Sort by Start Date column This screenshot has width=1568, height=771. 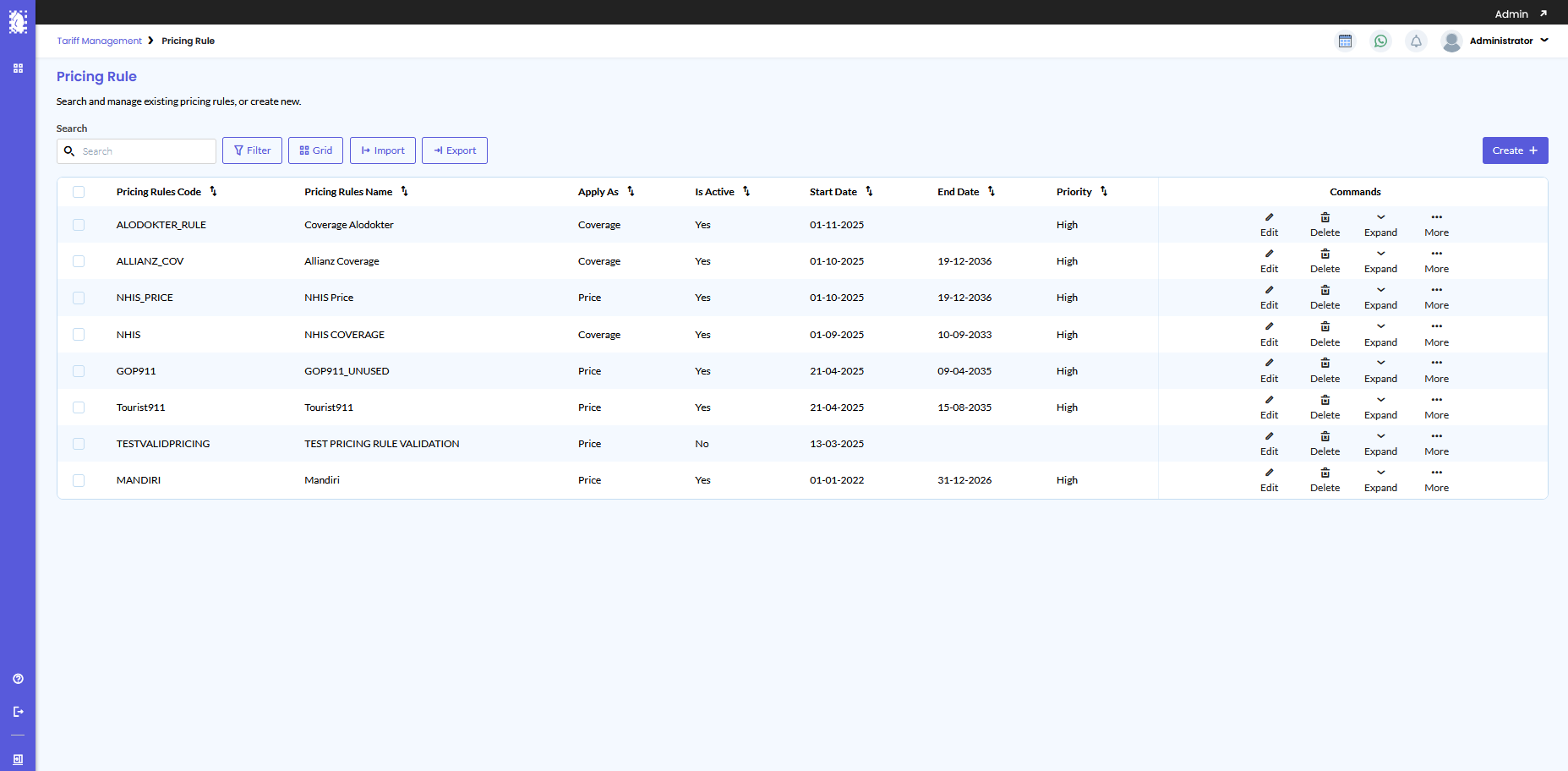coord(869,192)
